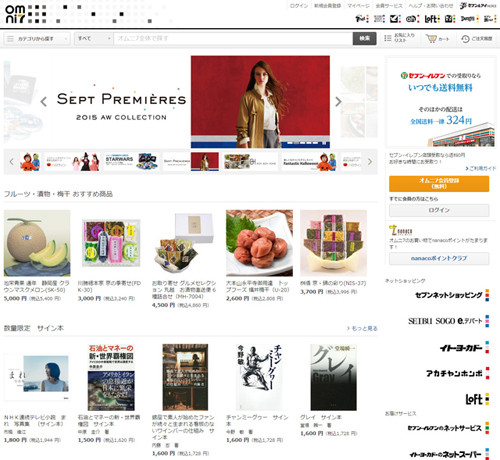Image resolution: width=500 pixels, height=460 pixels.
Task: Click the ログイン link in the top bar
Action: click(299, 6)
